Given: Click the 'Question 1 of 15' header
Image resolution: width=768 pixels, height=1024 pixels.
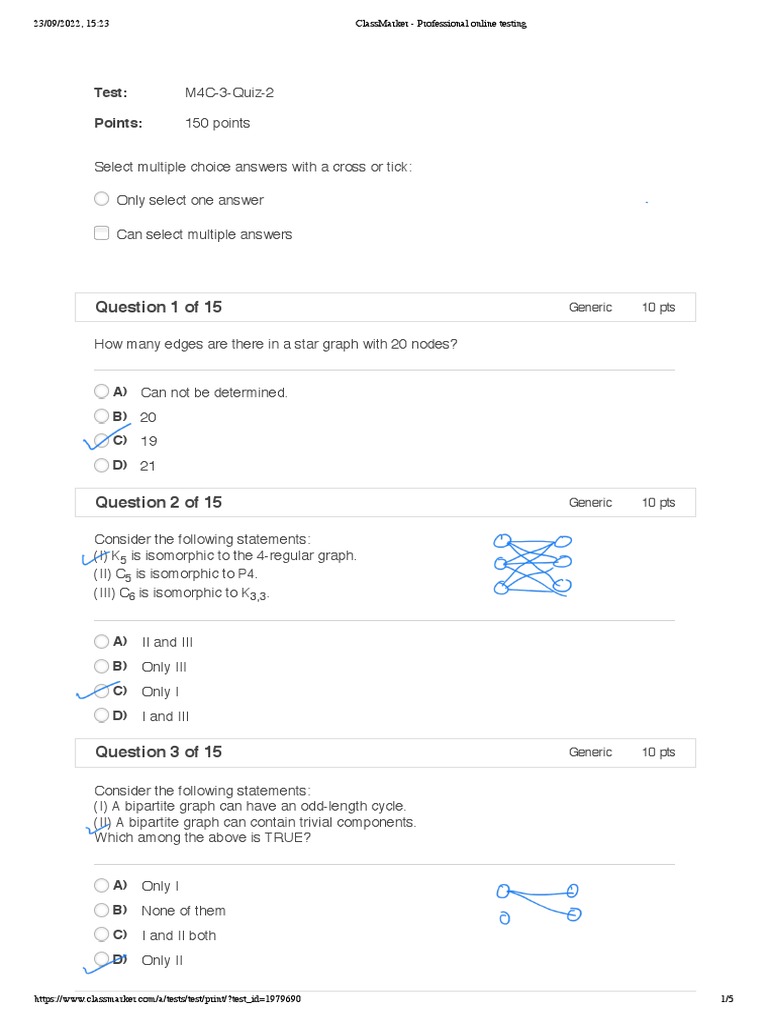Looking at the screenshot, I should (x=158, y=307).
